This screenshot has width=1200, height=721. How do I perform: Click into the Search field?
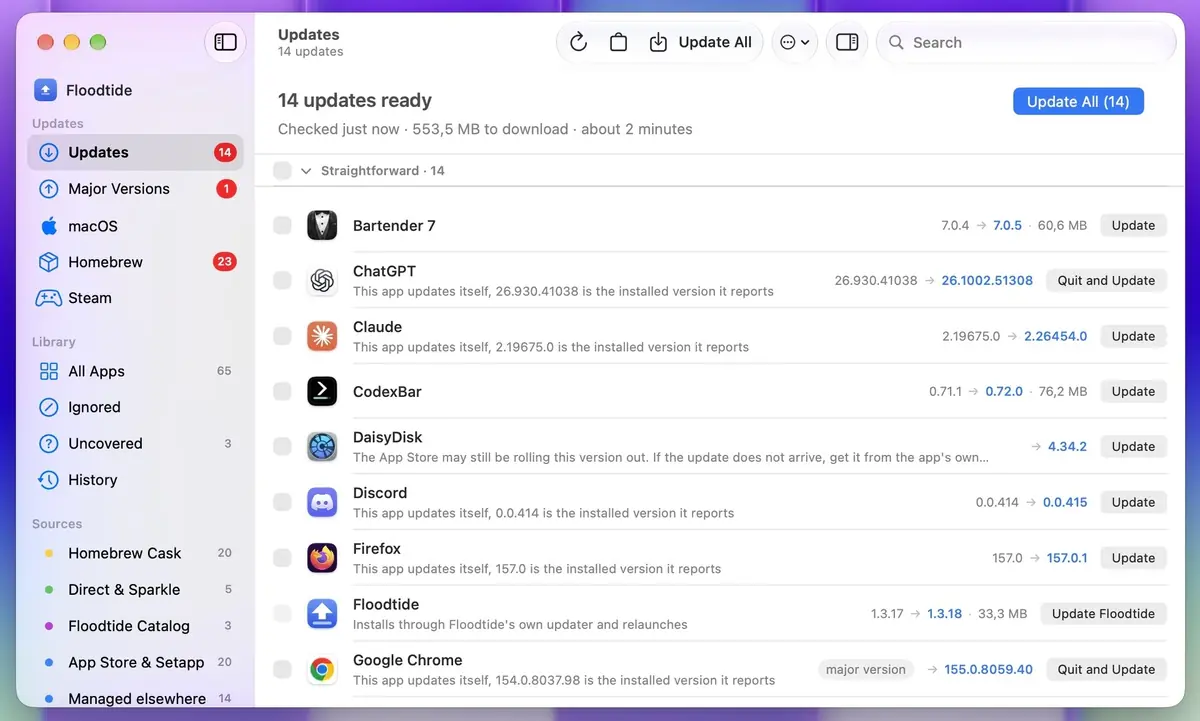pyautogui.click(x=1026, y=42)
